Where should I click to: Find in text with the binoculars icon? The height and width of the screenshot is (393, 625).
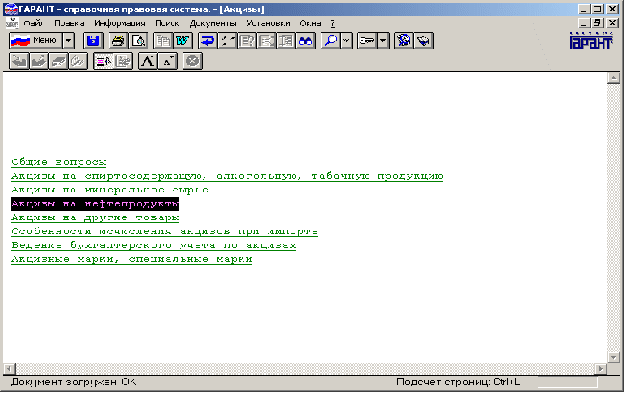tap(306, 41)
